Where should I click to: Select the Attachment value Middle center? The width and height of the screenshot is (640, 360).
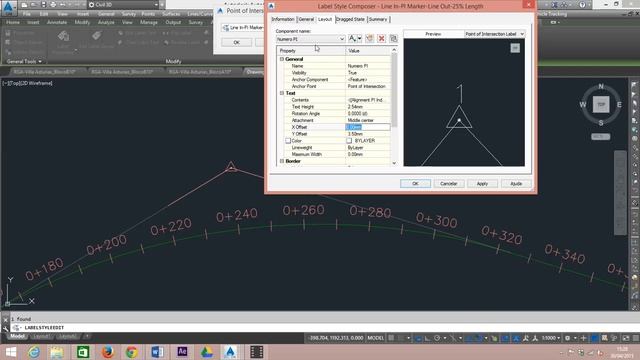(x=368, y=120)
